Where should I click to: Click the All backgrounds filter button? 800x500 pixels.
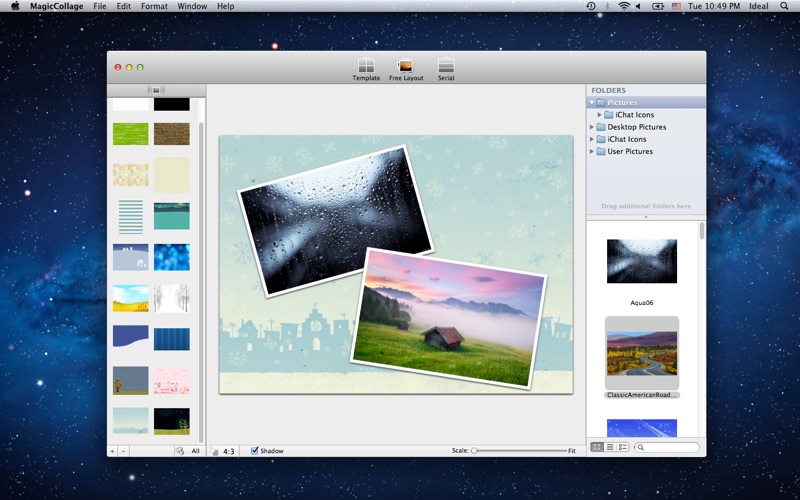pos(195,451)
